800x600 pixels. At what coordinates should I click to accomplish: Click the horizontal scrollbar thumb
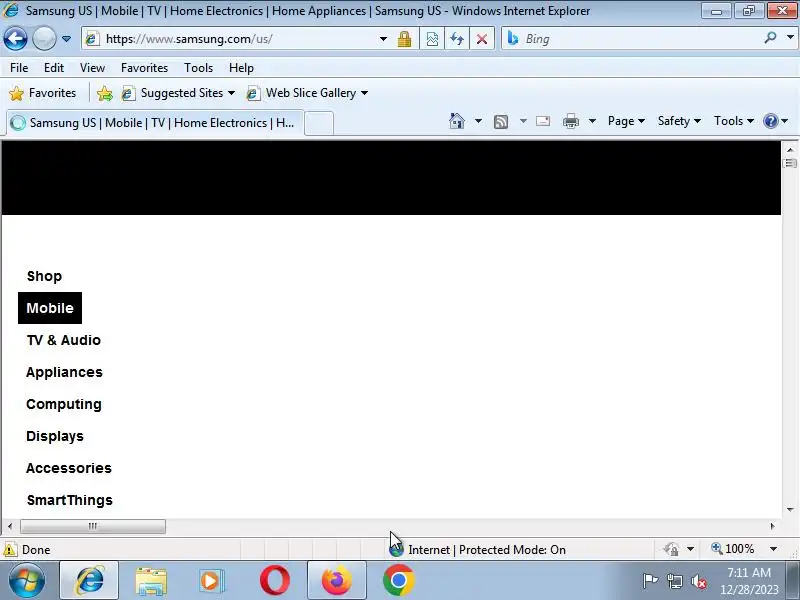(x=93, y=526)
